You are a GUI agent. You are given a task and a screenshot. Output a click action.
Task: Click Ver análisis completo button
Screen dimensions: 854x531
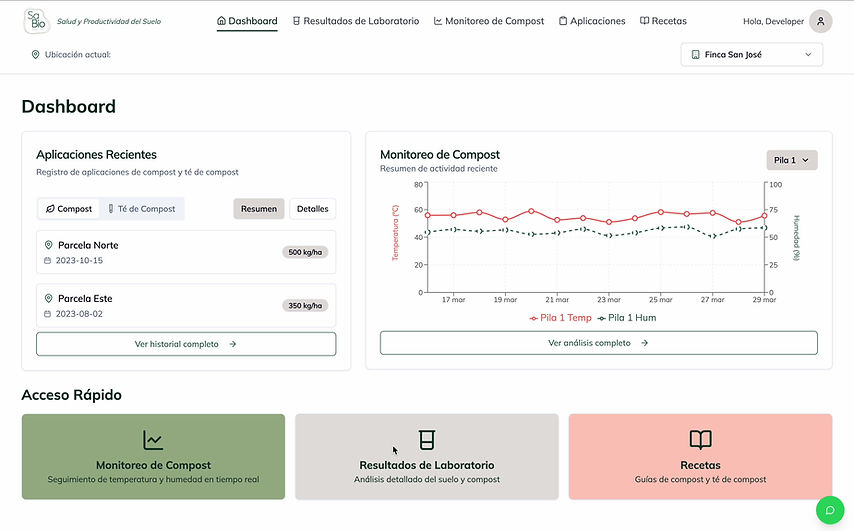598,343
